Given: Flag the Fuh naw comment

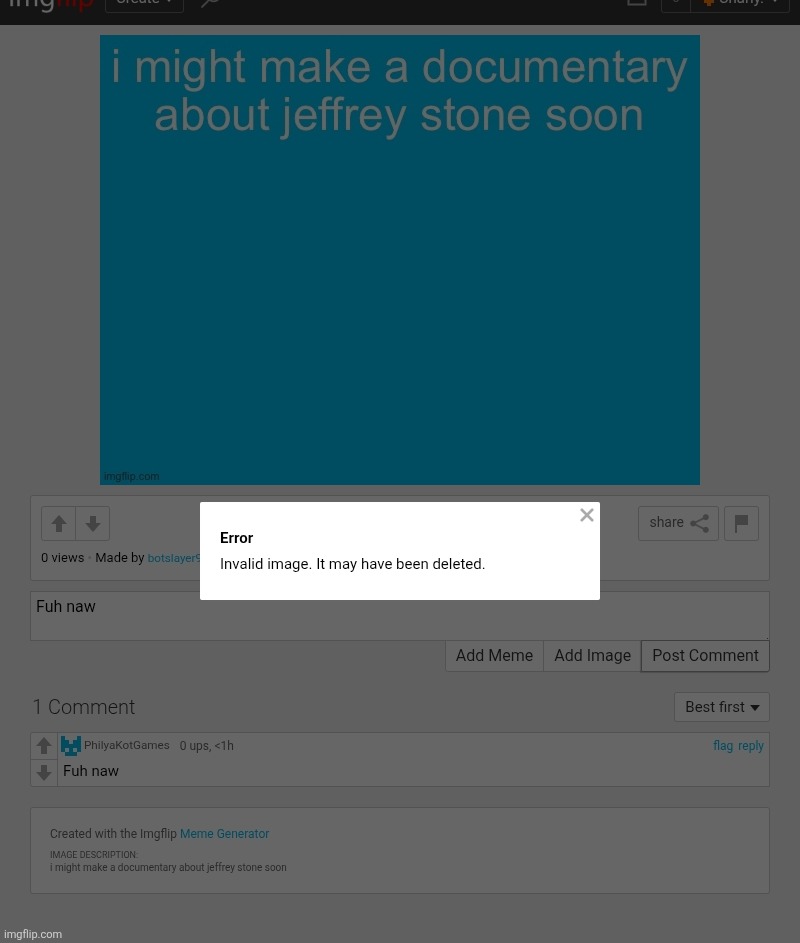Looking at the screenshot, I should pyautogui.click(x=722, y=746).
